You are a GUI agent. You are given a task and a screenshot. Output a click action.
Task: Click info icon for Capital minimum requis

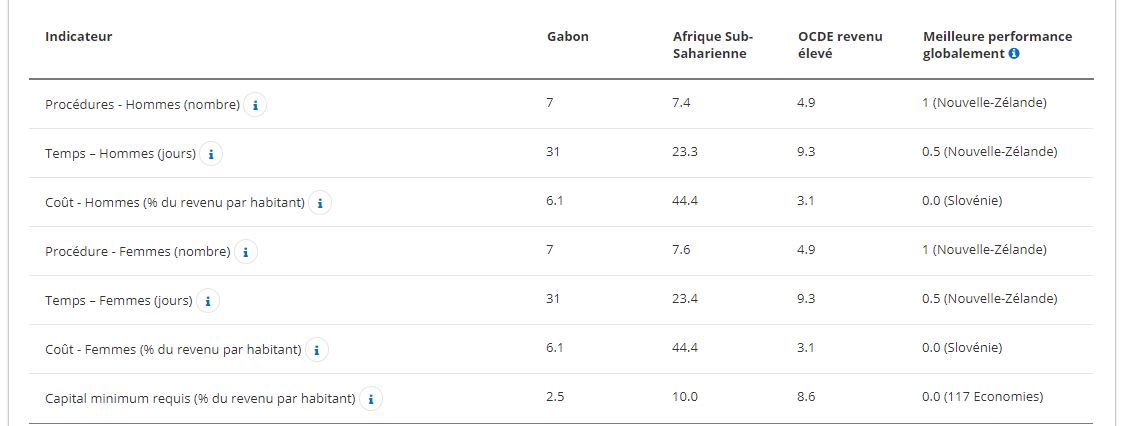pyautogui.click(x=371, y=398)
